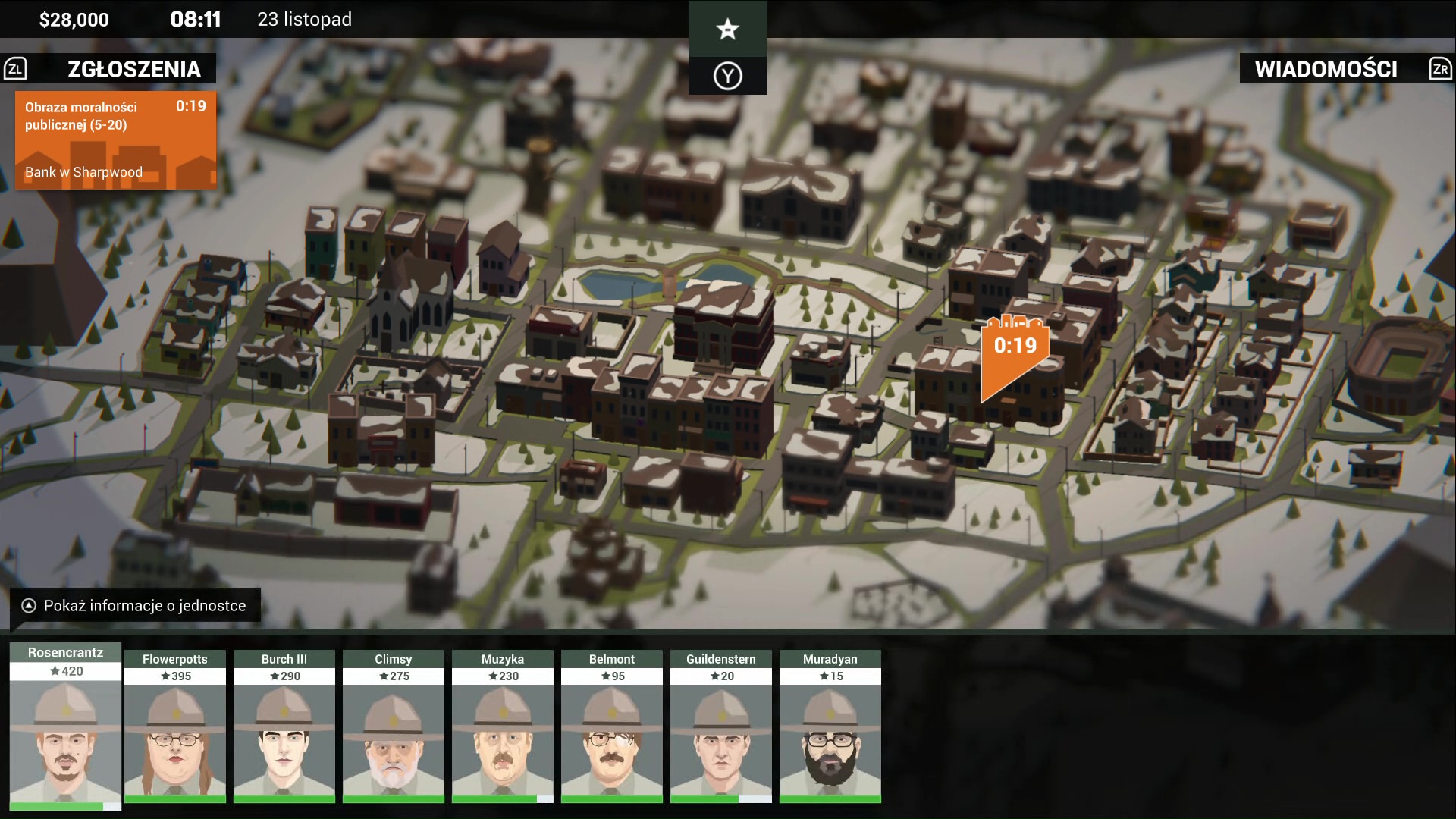Viewport: 1456px width, 819px height.
Task: Open the Obraza moralności publicznej report card
Action: pos(115,140)
